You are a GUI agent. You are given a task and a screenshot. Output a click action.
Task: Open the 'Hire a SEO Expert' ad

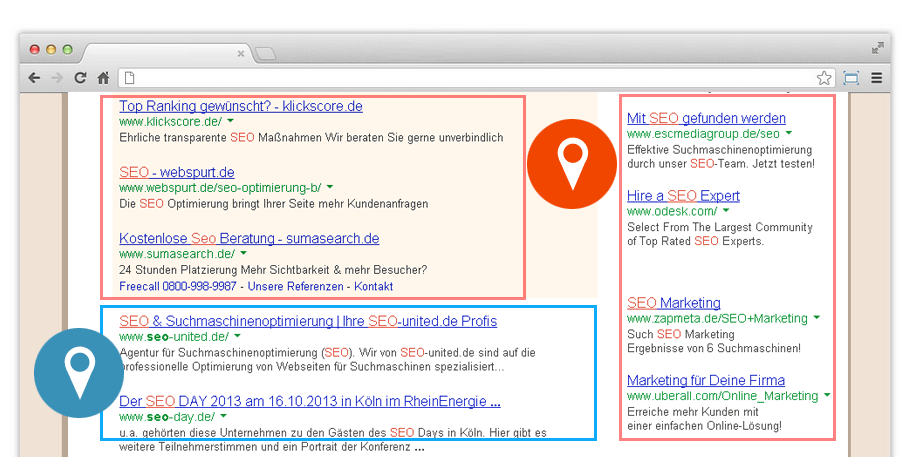coord(683,196)
